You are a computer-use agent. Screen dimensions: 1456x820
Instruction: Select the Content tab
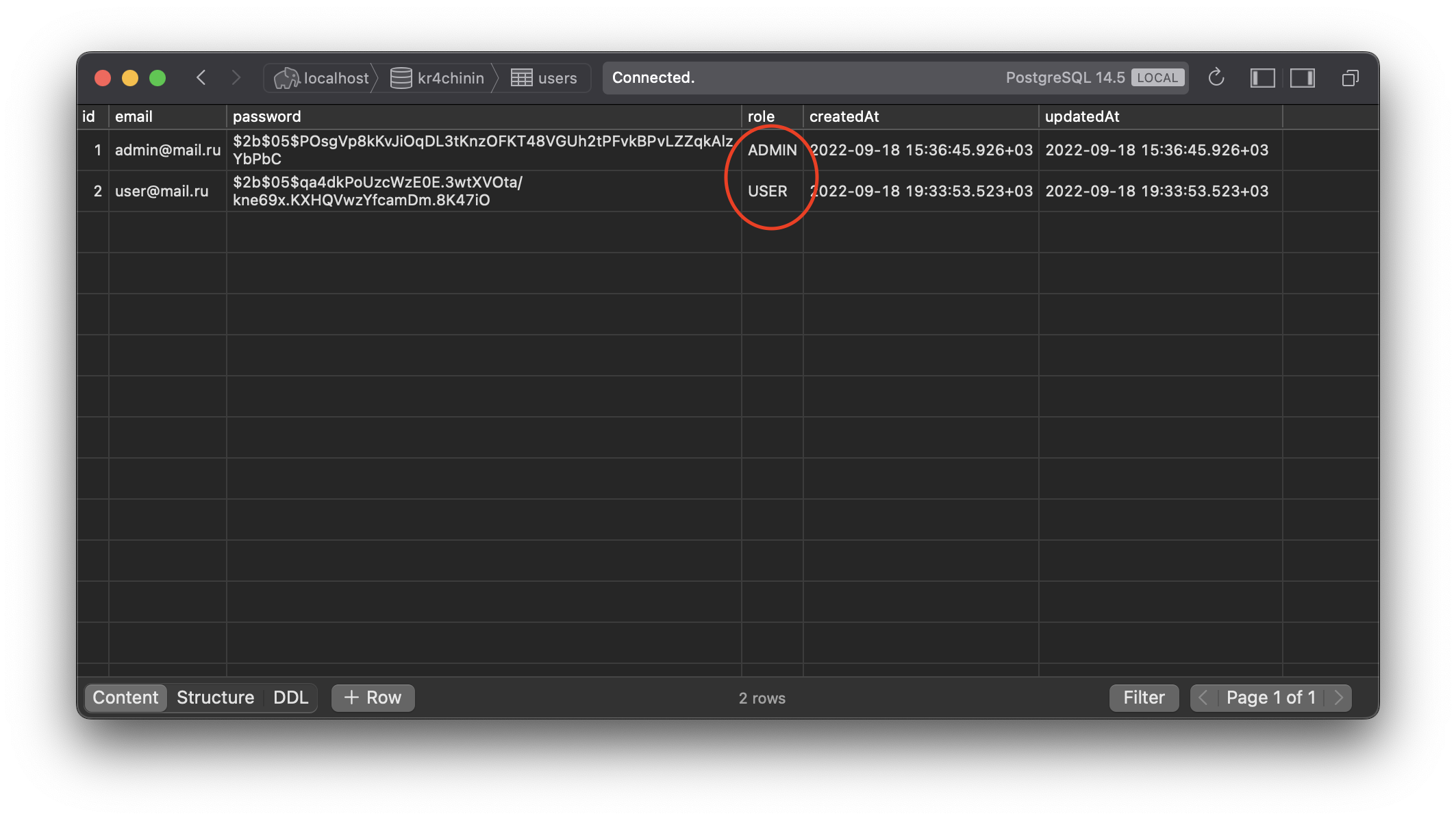point(125,697)
